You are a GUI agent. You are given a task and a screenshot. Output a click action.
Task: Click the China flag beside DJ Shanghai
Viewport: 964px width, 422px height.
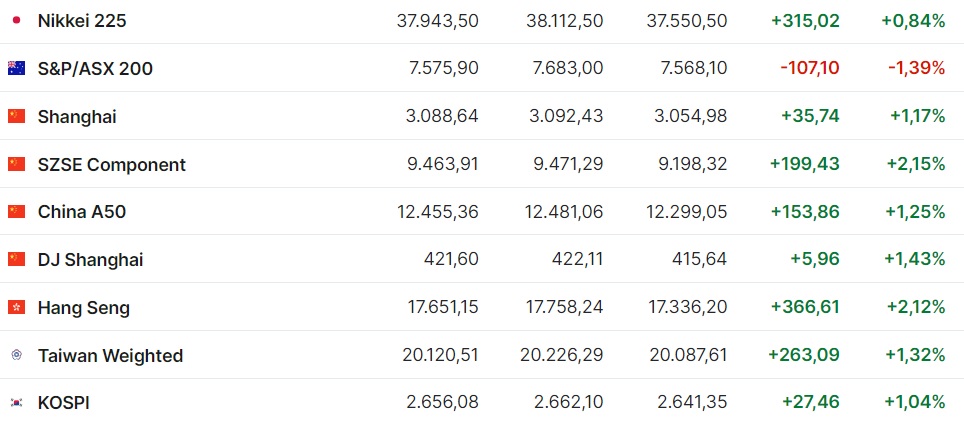pyautogui.click(x=16, y=259)
